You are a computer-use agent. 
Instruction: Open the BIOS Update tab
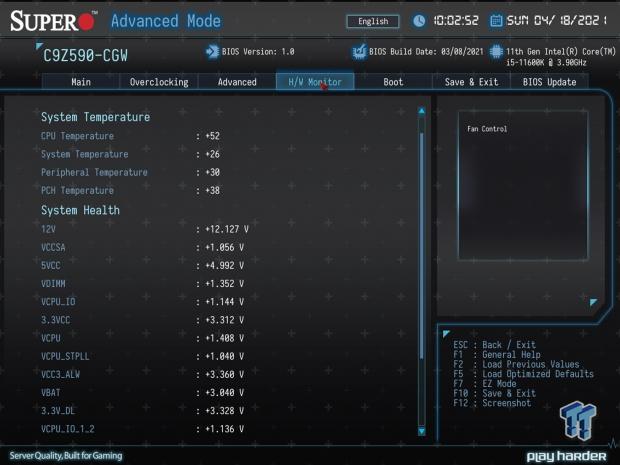click(549, 82)
